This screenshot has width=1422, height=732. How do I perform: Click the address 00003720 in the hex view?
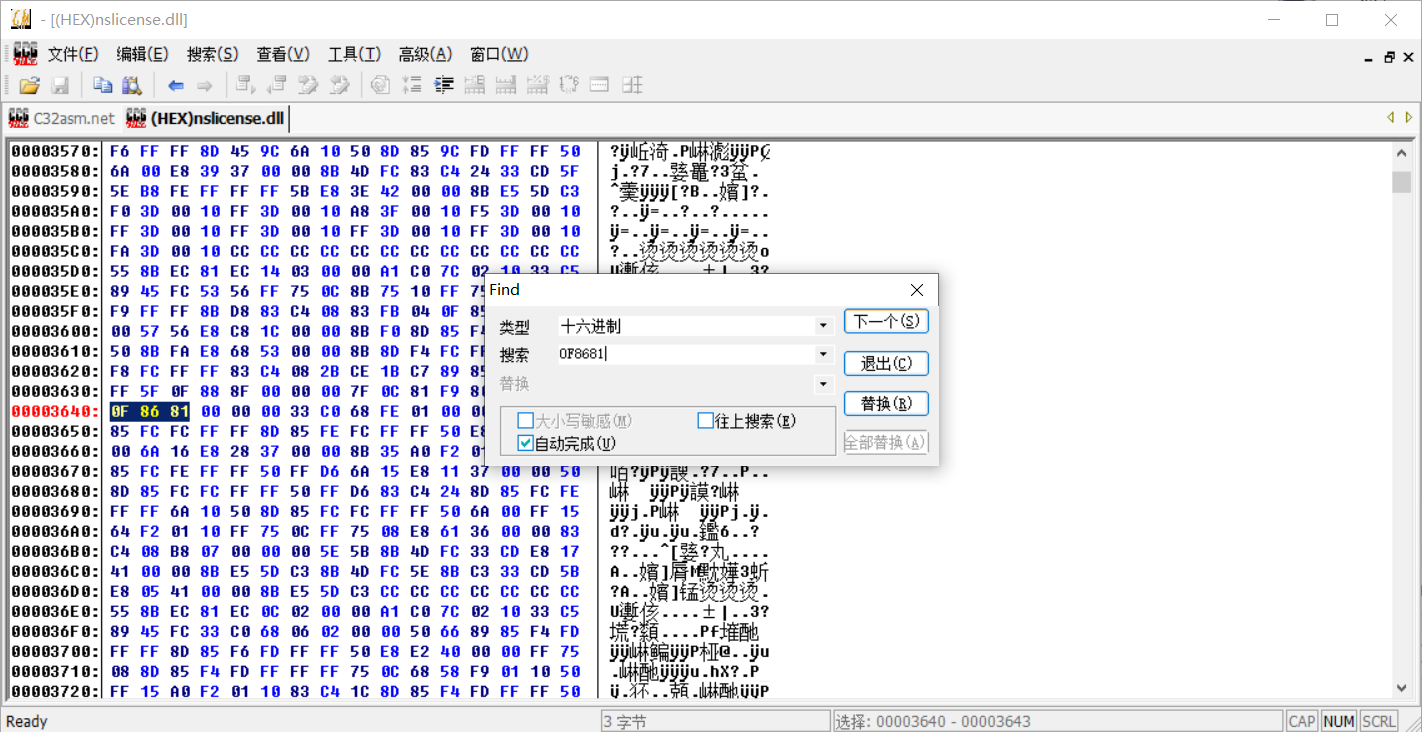(55, 691)
